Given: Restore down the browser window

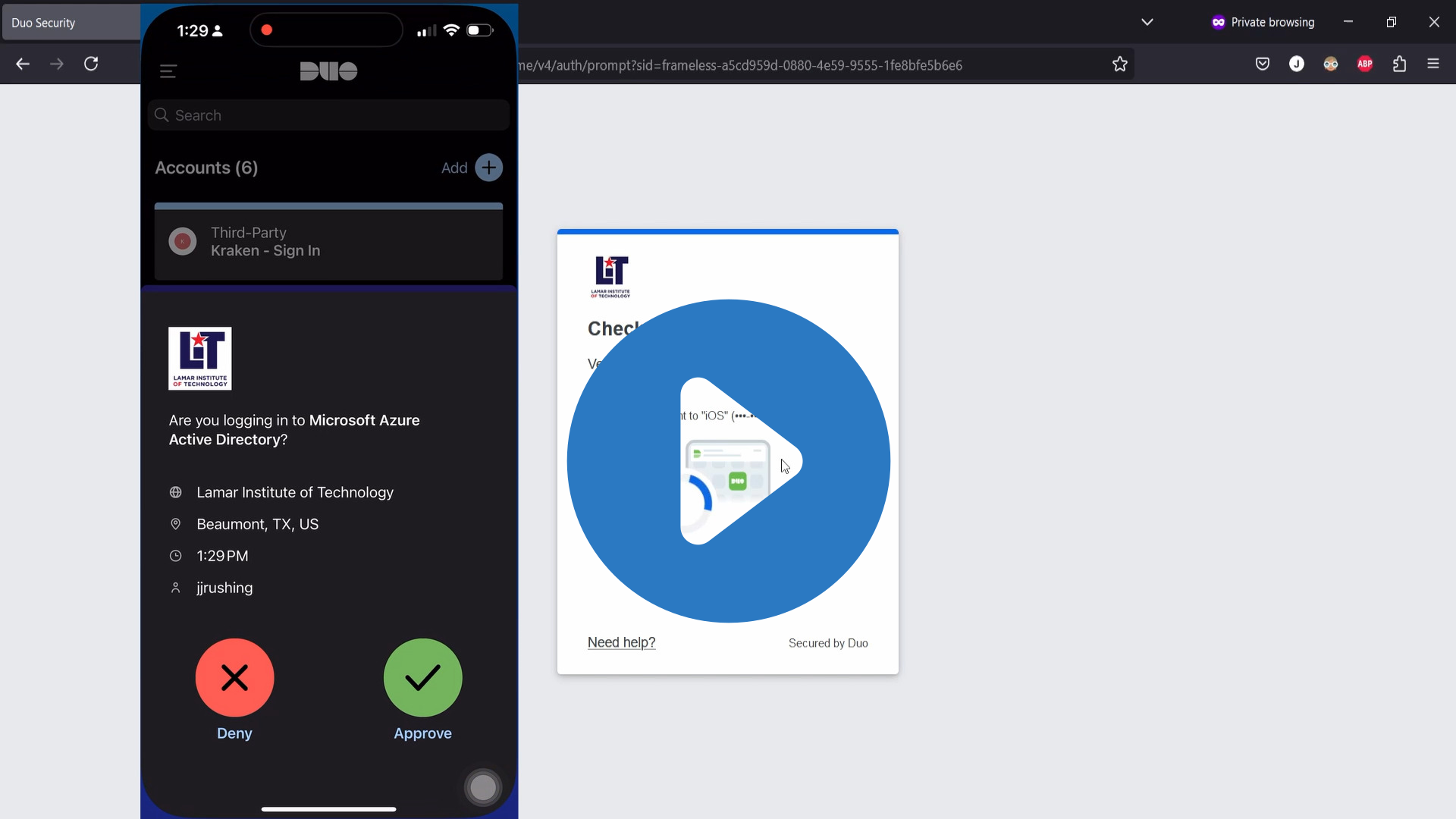Looking at the screenshot, I should click(1391, 22).
